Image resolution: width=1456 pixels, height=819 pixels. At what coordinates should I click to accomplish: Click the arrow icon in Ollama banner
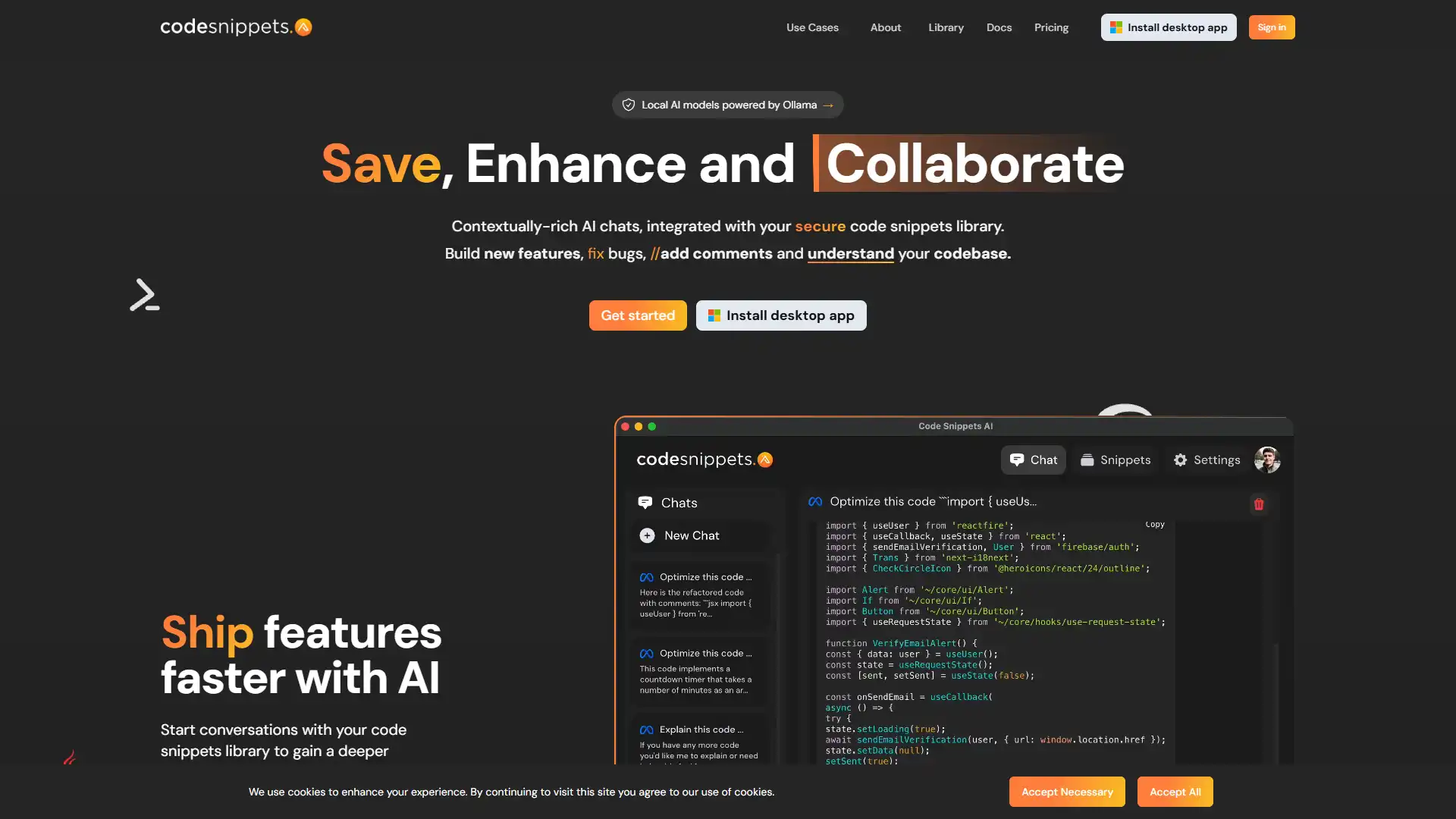coord(828,105)
